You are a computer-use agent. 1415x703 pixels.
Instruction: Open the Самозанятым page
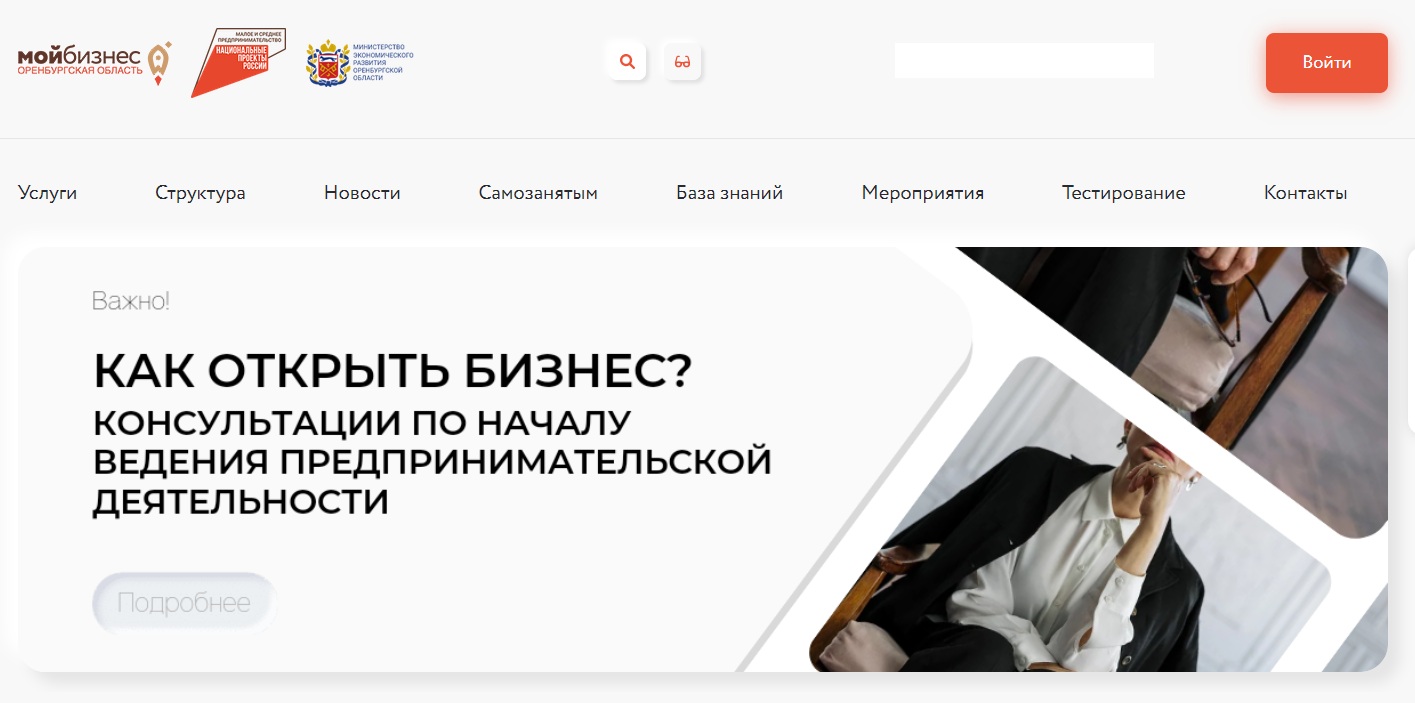[538, 193]
